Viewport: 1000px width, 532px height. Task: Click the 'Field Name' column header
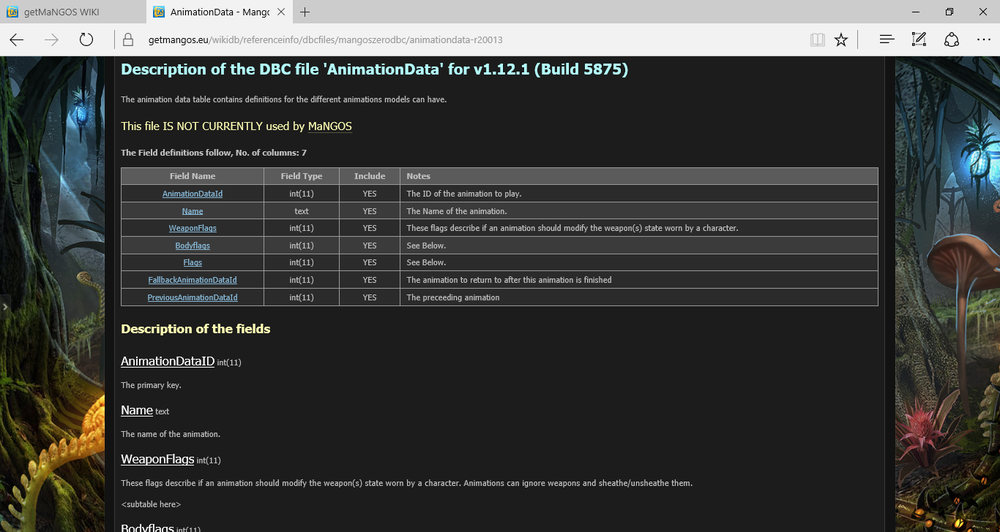(x=192, y=176)
